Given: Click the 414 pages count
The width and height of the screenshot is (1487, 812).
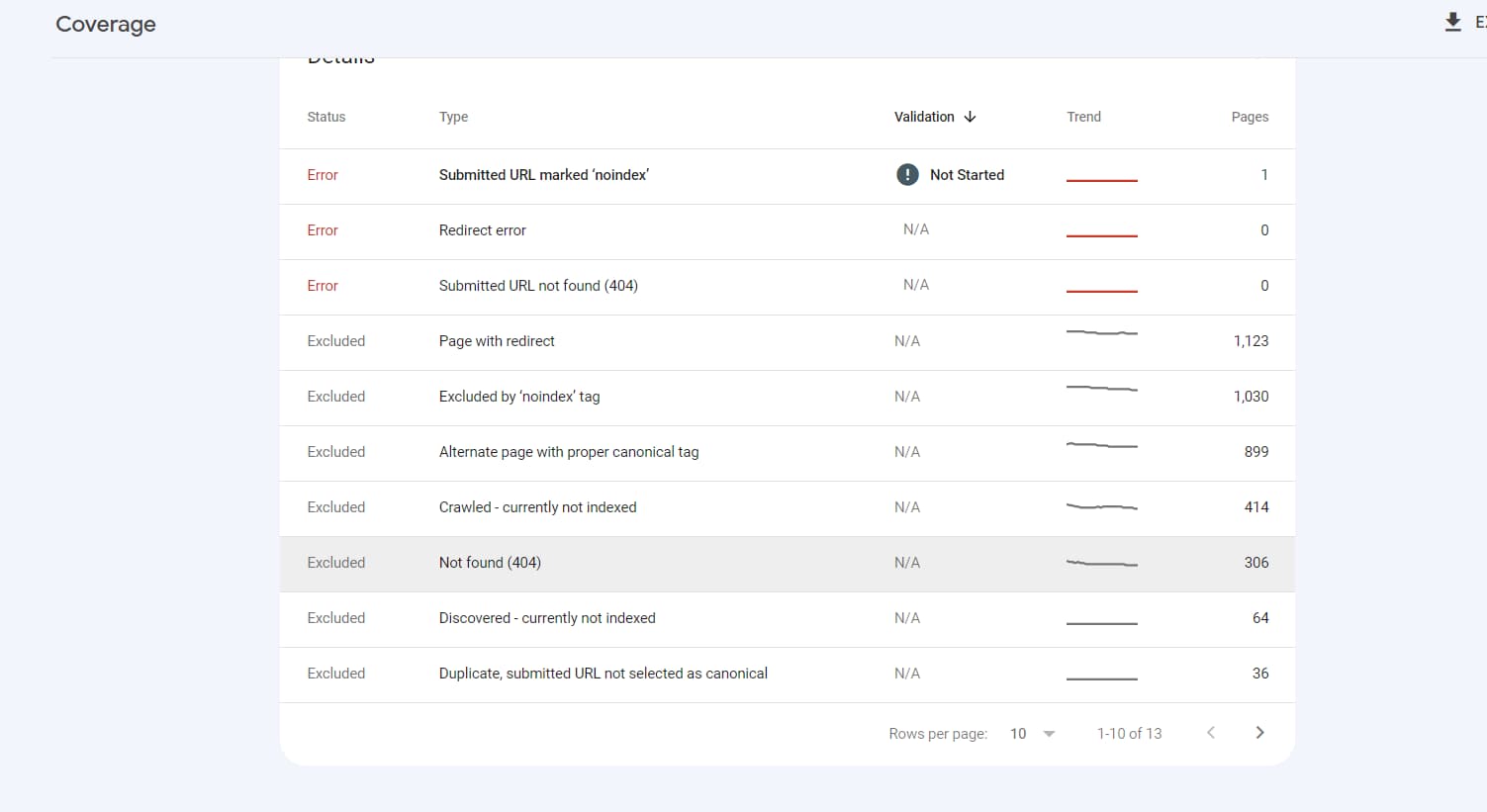Looking at the screenshot, I should [1256, 507].
